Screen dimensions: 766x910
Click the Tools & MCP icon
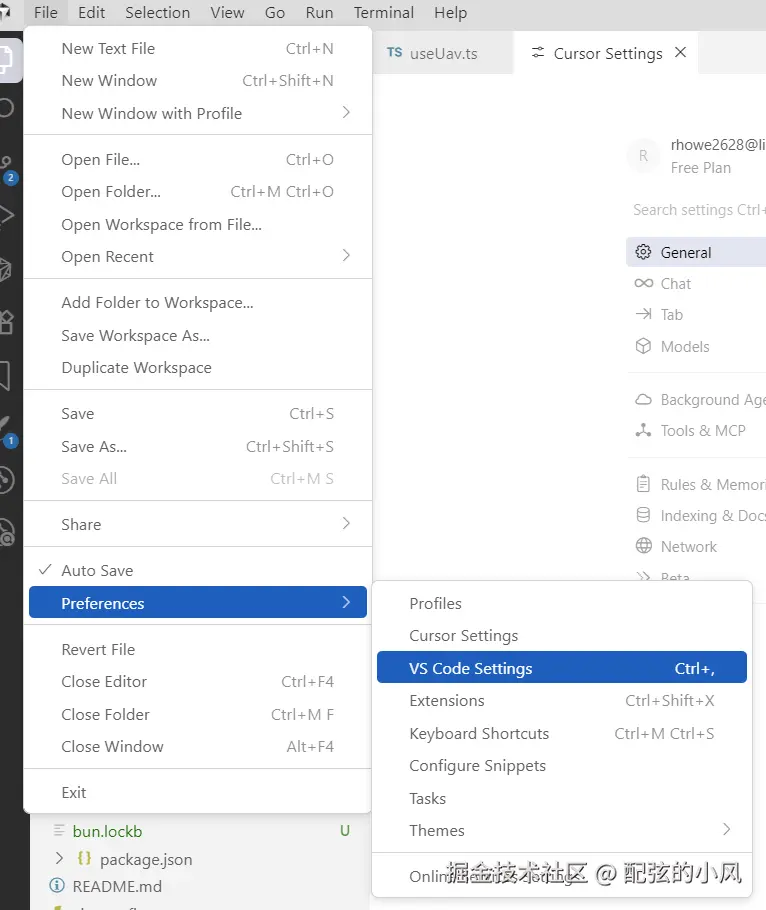point(643,430)
